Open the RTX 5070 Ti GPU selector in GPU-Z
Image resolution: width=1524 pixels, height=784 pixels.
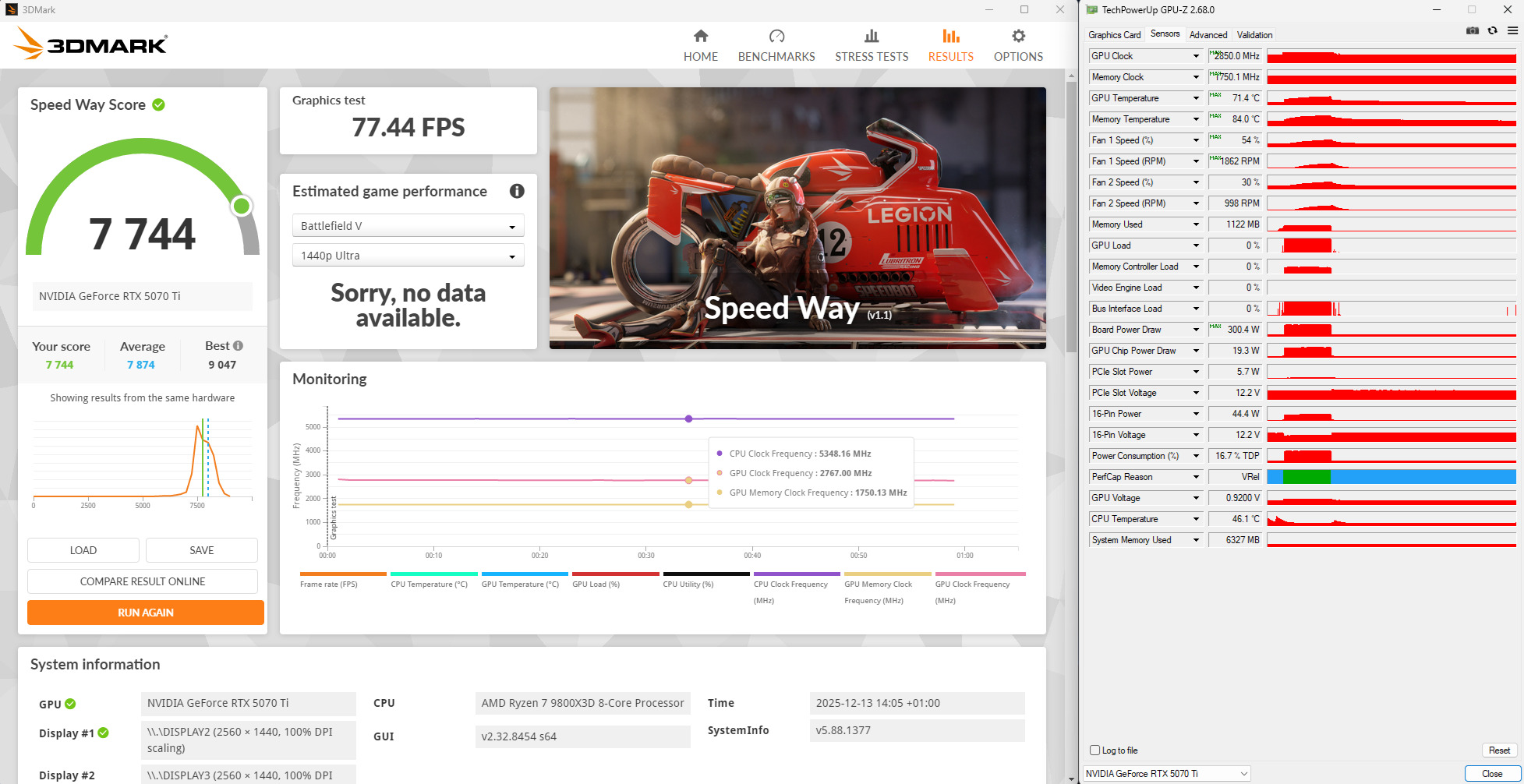(x=1166, y=774)
